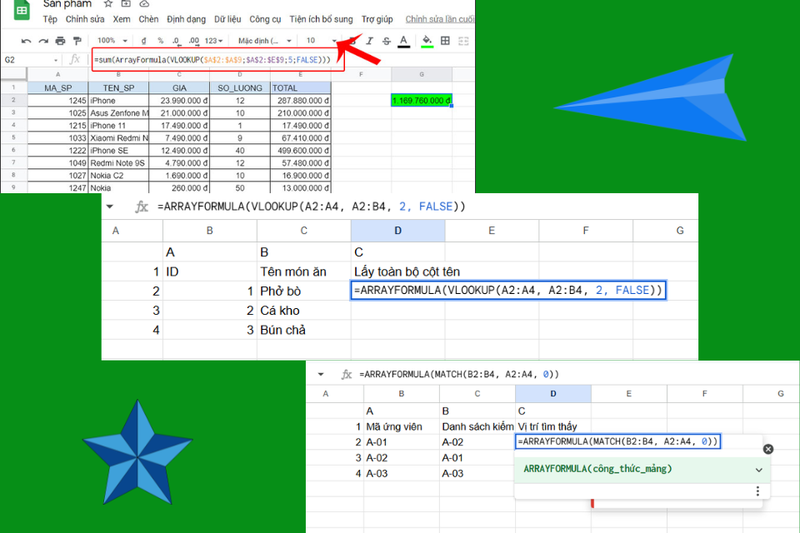Viewport: 800px width, 533px height.
Task: Click the Redo icon in the toolbar
Action: (43, 41)
